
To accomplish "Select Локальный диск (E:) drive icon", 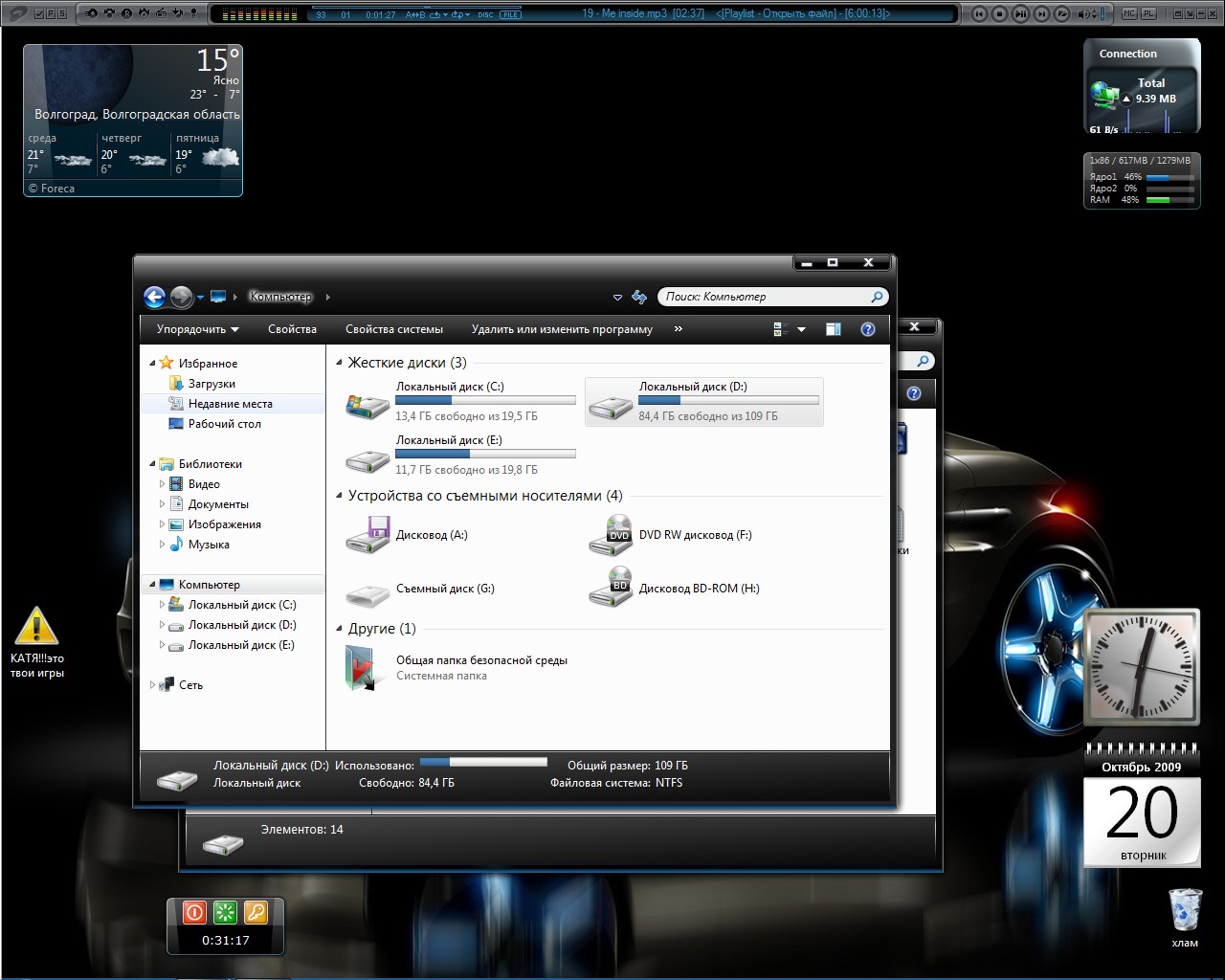I will click(x=367, y=459).
